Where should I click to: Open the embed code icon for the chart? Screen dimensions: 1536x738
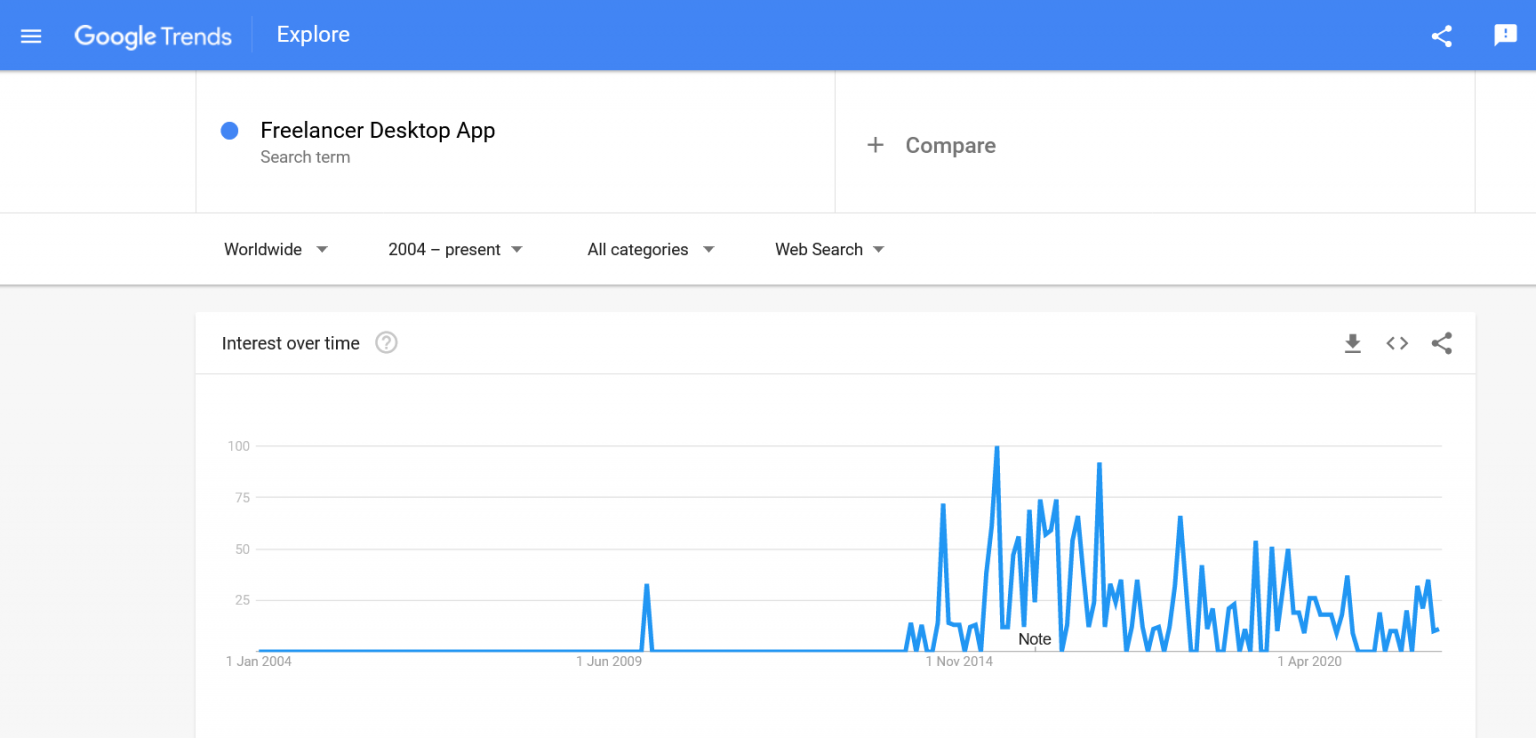(1397, 343)
